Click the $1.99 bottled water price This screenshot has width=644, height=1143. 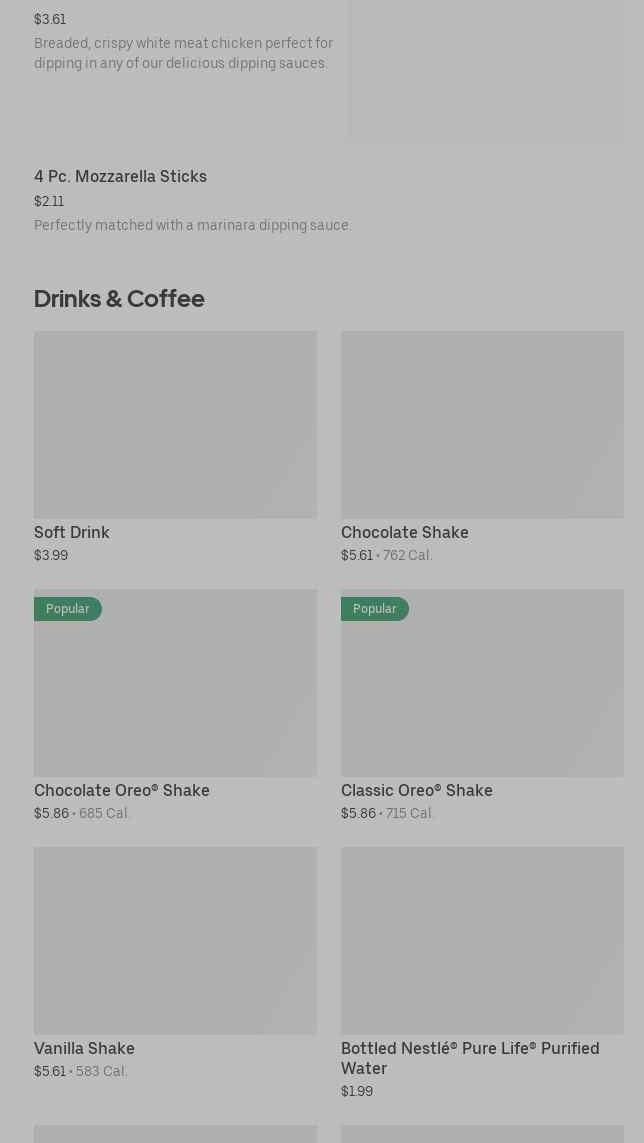(357, 1092)
